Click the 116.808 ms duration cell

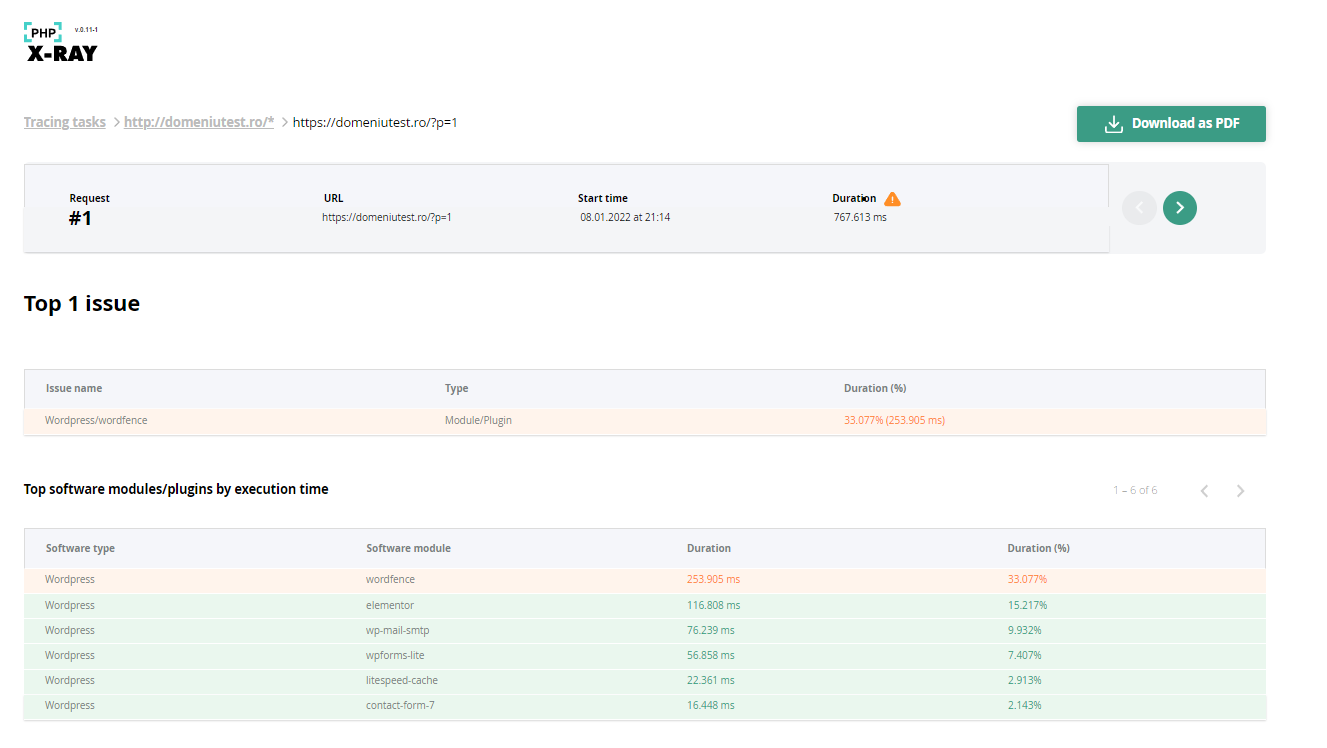[714, 605]
